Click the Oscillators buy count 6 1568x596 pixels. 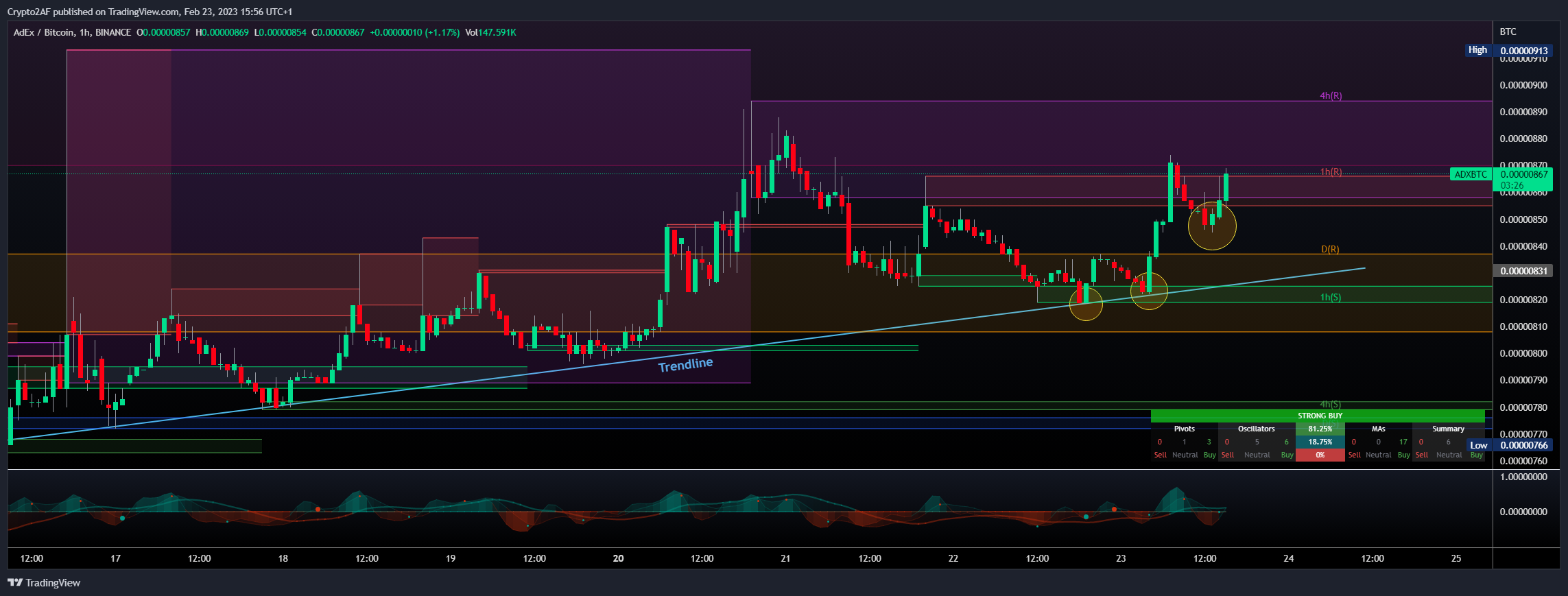point(1287,442)
